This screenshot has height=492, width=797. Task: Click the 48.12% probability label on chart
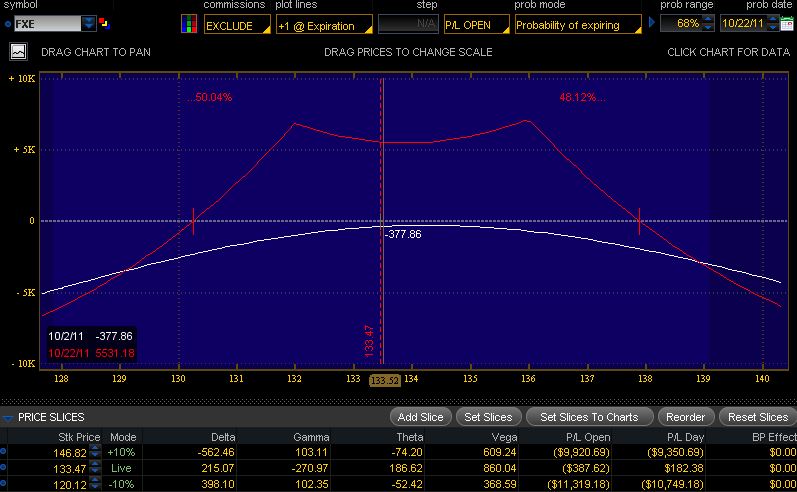point(583,97)
